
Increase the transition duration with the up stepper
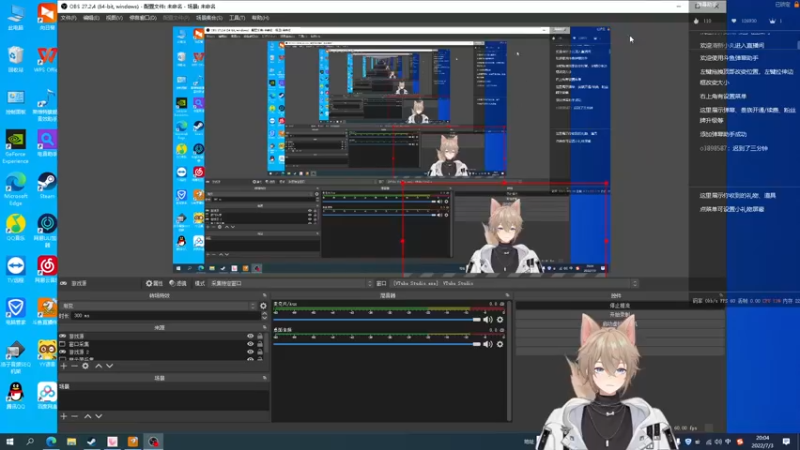264,313
